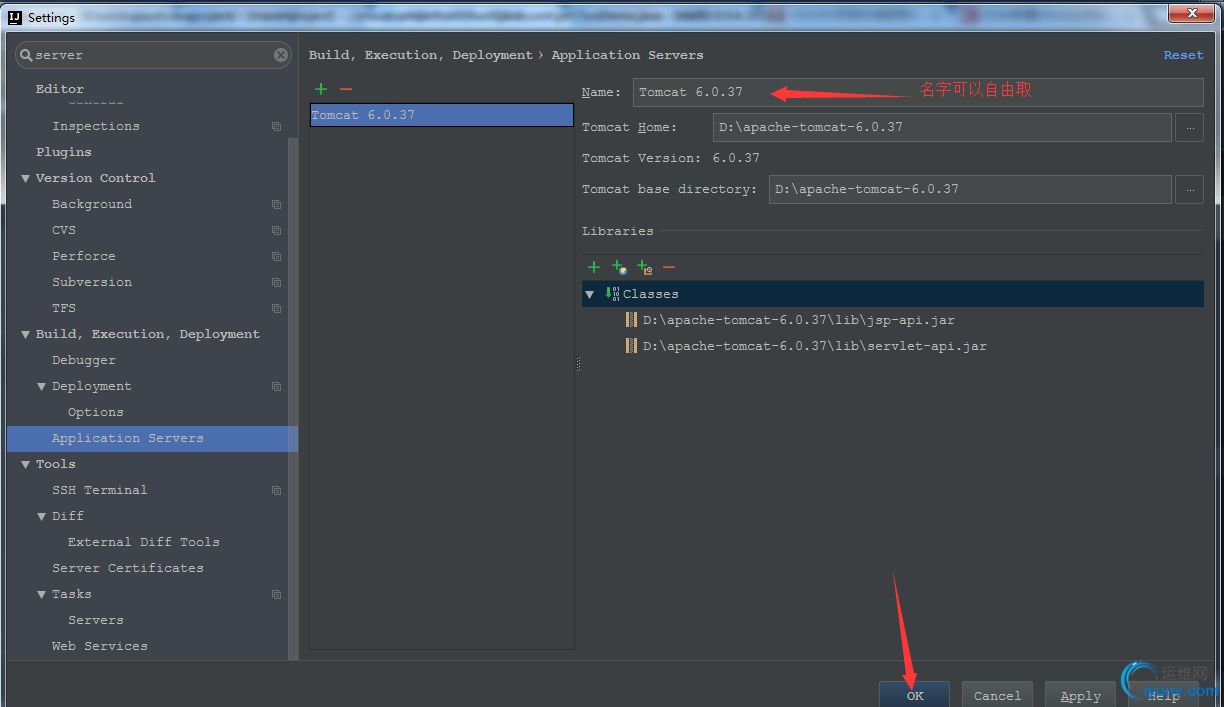Screen dimensions: 1224x707
Task: Click project-level icon beside Background
Action: coord(276,205)
